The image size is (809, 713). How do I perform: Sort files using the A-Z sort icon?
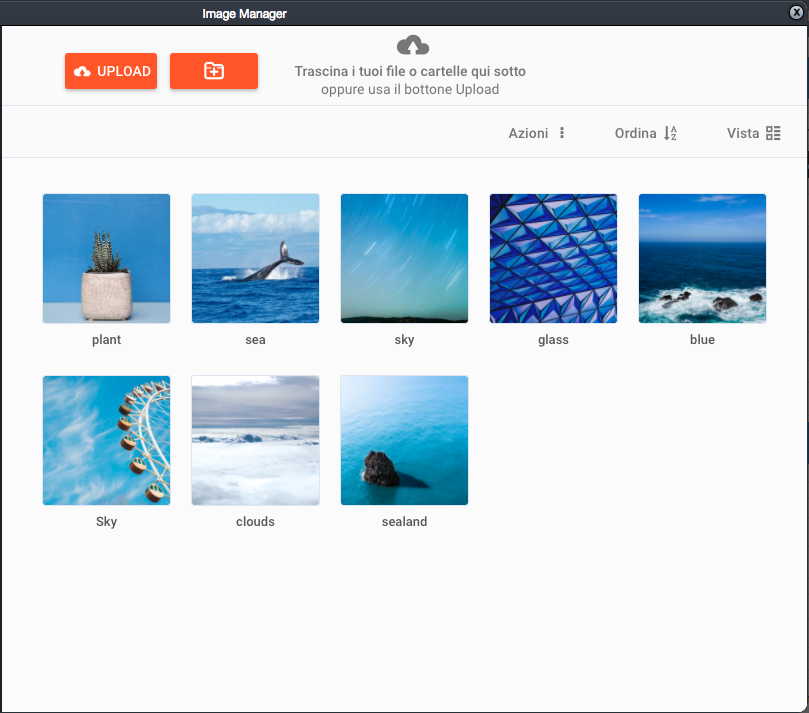coord(671,132)
